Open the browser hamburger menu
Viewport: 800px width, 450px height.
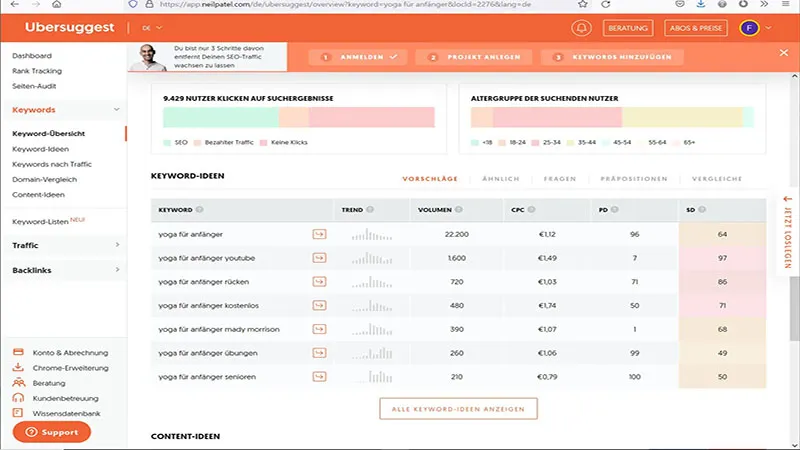tap(786, 4)
